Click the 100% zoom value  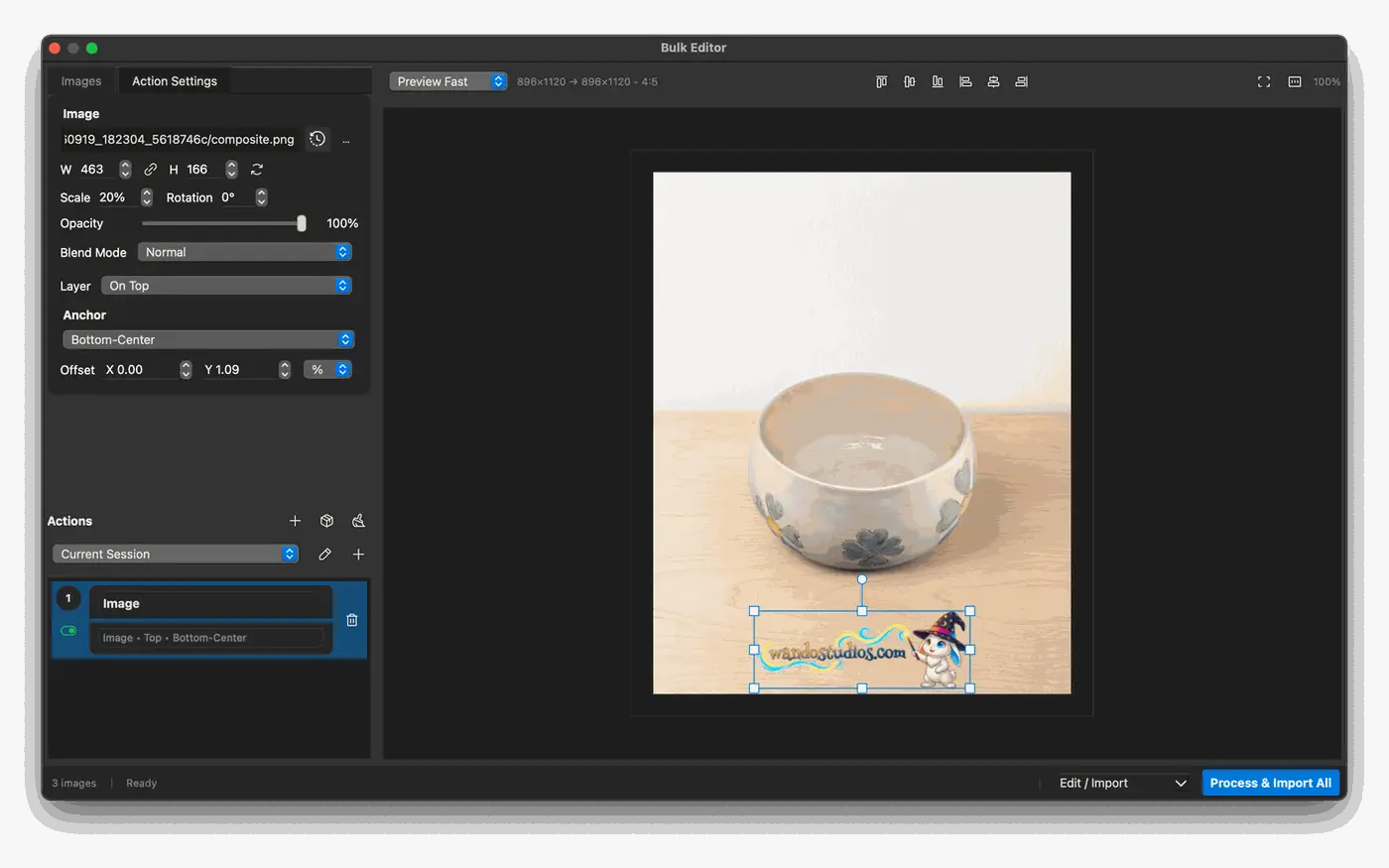[1326, 81]
